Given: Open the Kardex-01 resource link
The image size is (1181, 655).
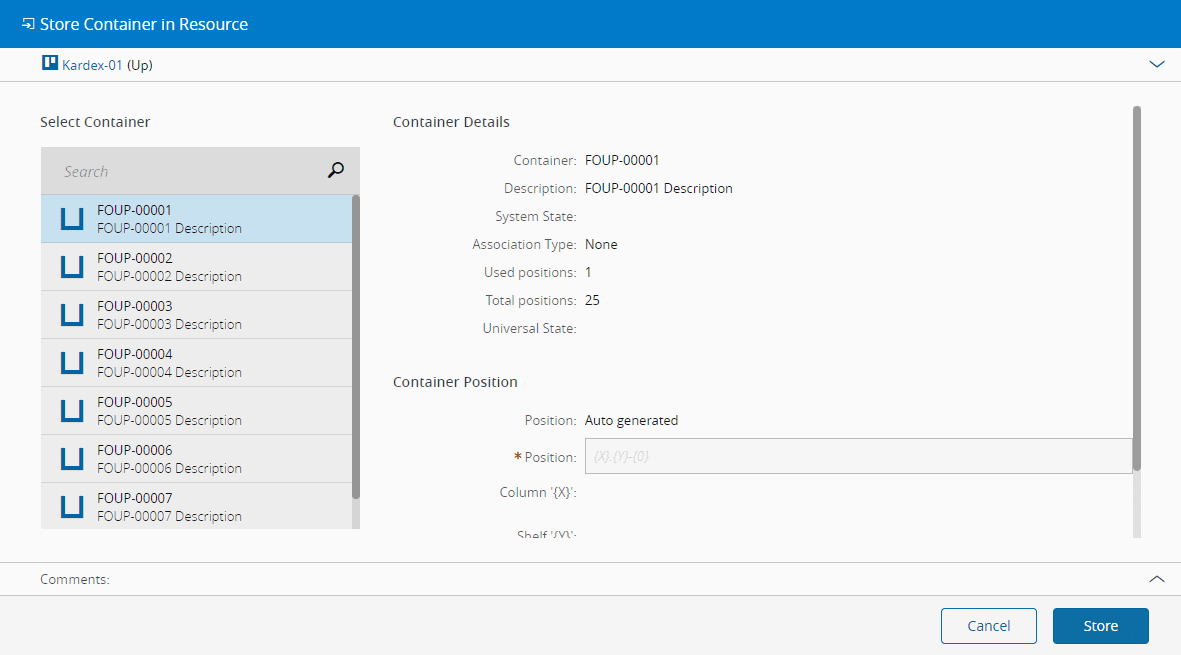Looking at the screenshot, I should coord(92,65).
